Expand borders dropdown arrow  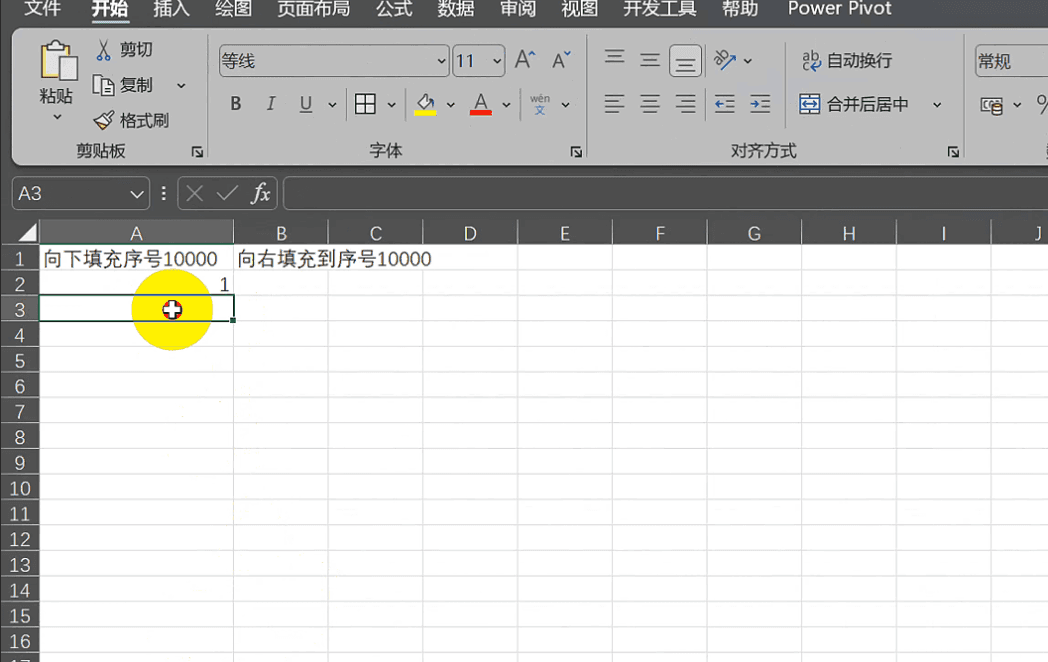(392, 105)
